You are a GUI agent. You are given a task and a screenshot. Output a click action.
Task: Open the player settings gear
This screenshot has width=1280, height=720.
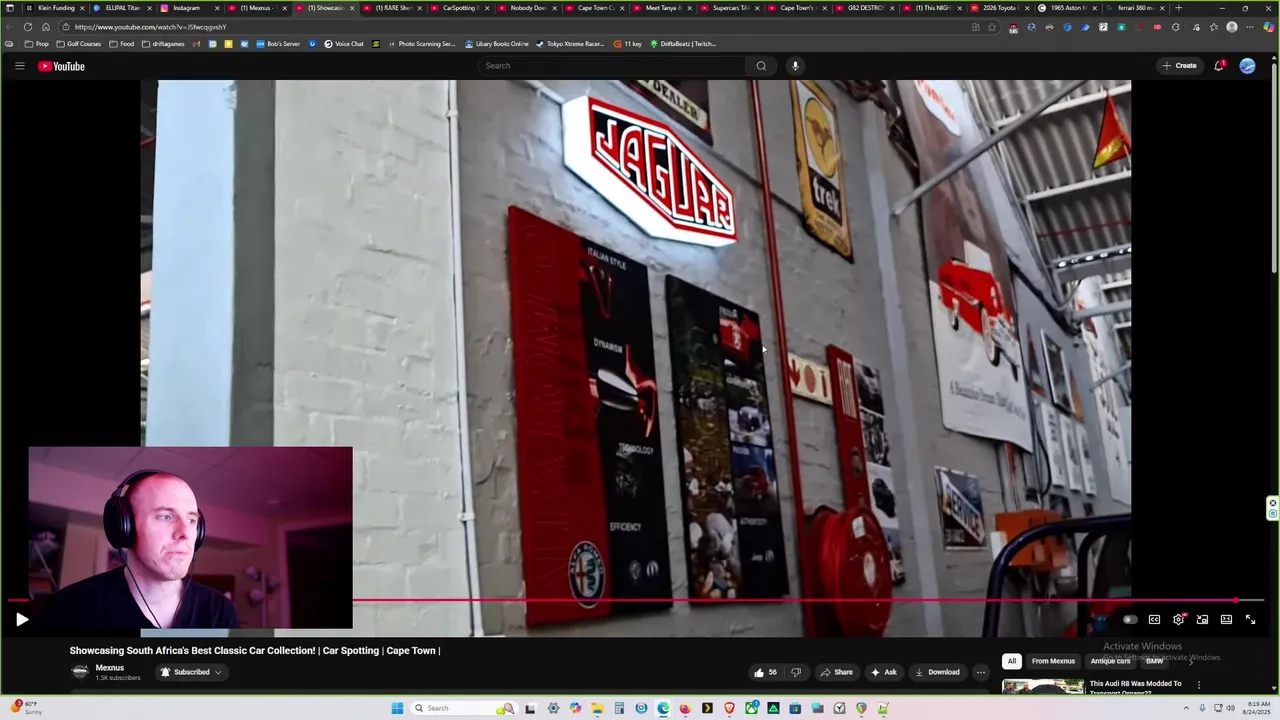pos(1178,620)
